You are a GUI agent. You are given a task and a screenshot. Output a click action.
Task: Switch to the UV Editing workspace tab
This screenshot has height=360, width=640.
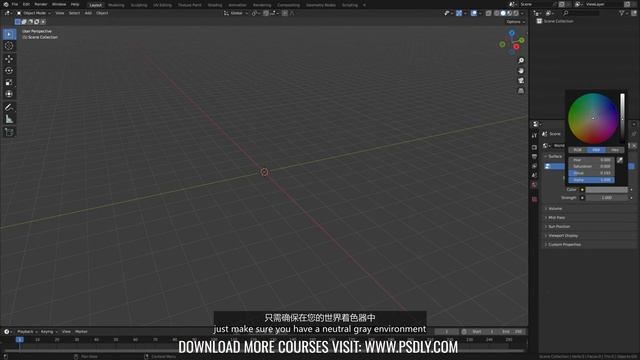(162, 5)
